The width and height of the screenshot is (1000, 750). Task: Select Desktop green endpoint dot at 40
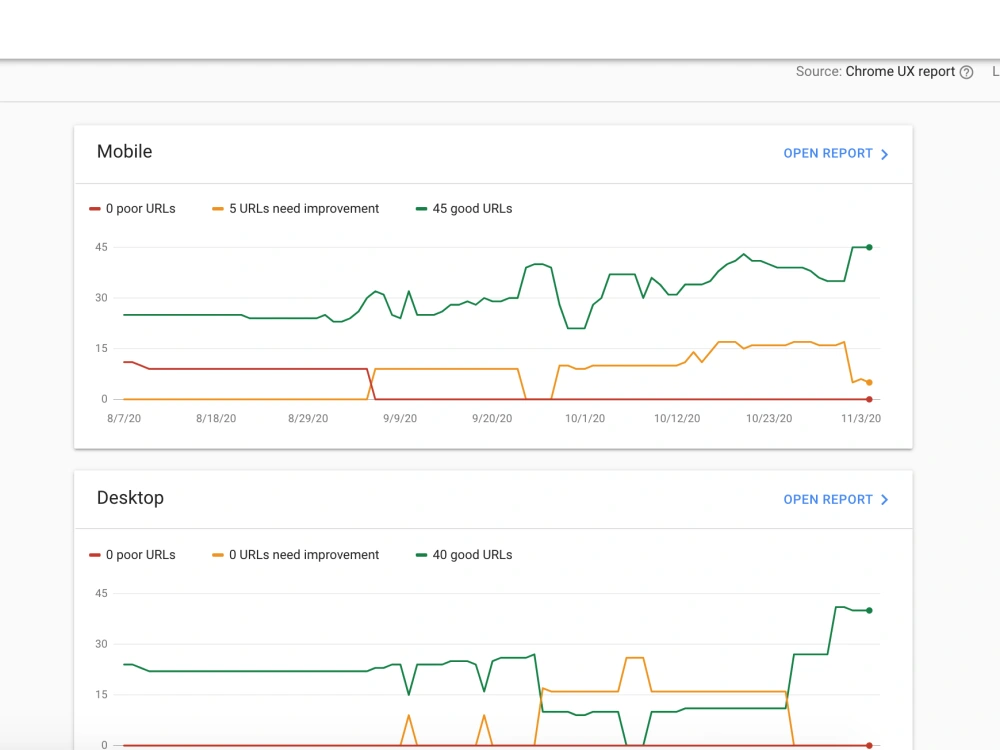[869, 610]
